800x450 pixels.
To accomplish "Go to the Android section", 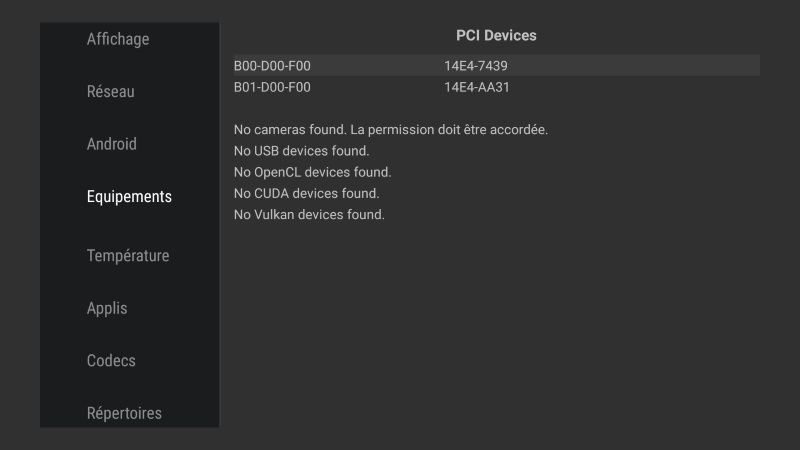I will [x=112, y=144].
